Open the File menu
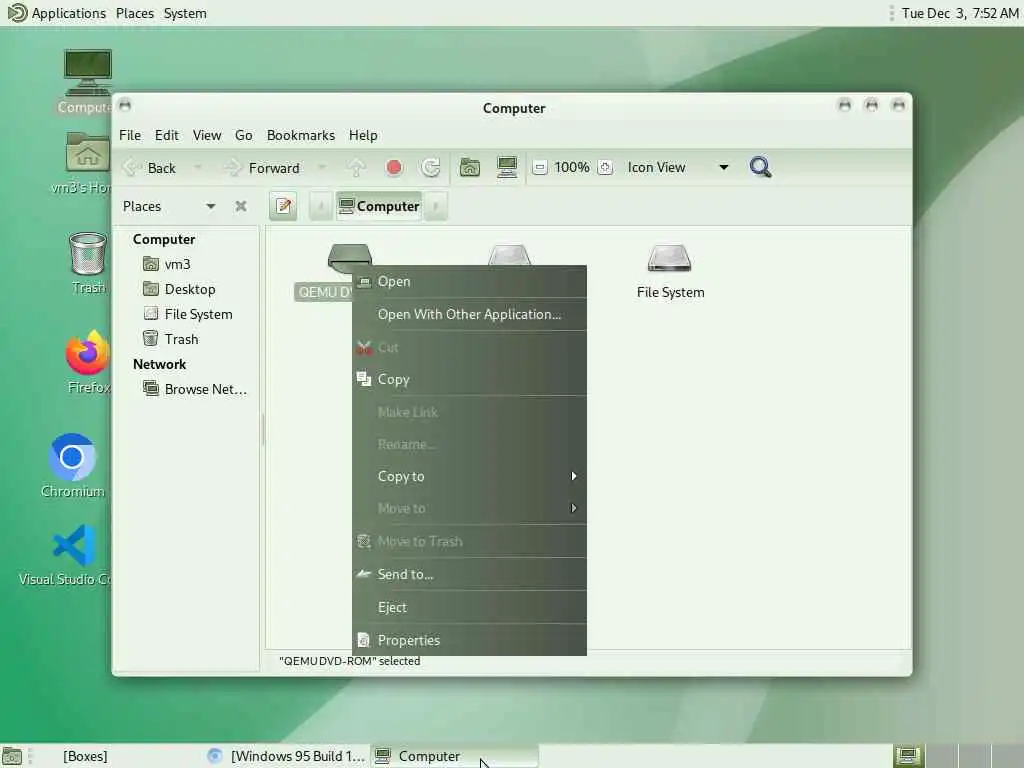 (x=130, y=135)
